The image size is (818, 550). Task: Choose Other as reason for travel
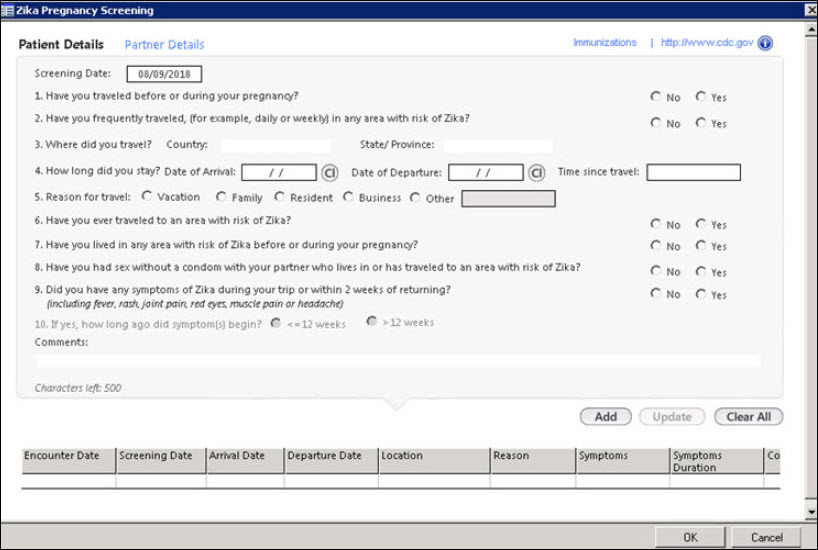pos(415,198)
